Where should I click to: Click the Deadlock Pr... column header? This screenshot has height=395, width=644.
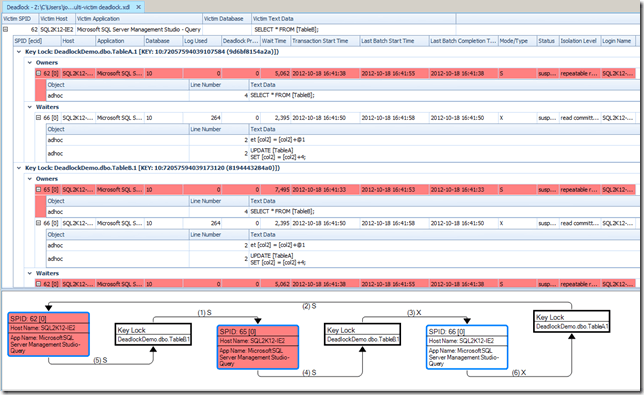click(241, 41)
